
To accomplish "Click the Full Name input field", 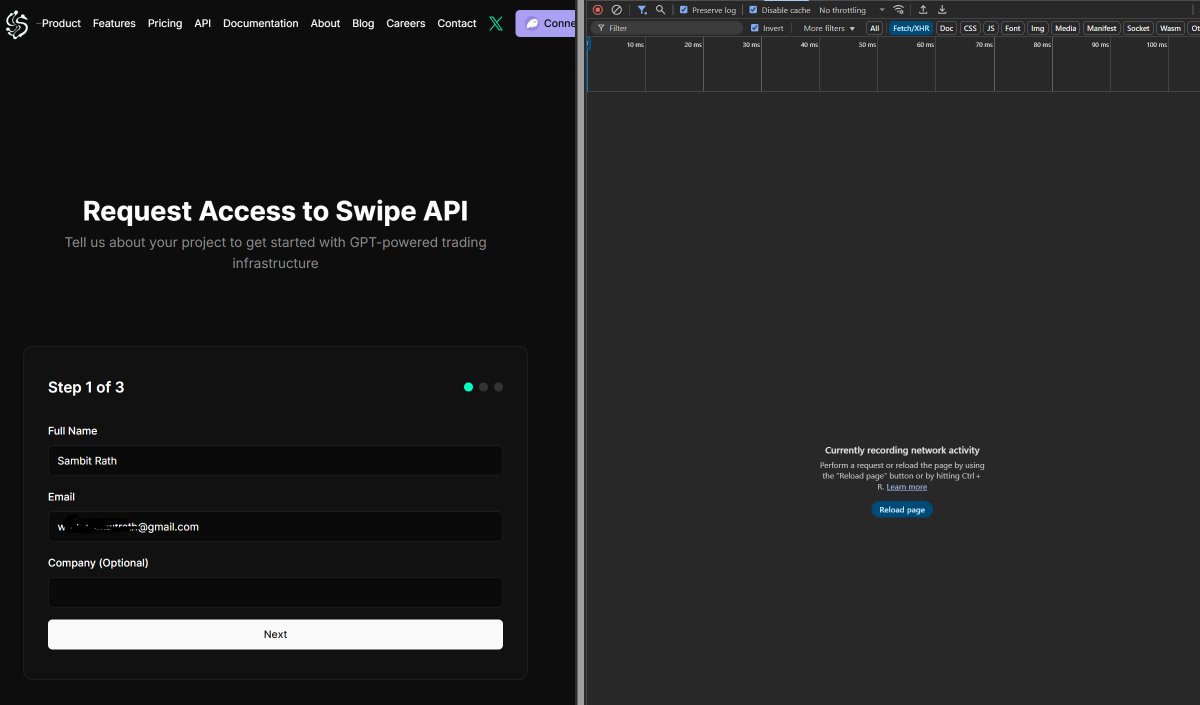I will pyautogui.click(x=275, y=460).
